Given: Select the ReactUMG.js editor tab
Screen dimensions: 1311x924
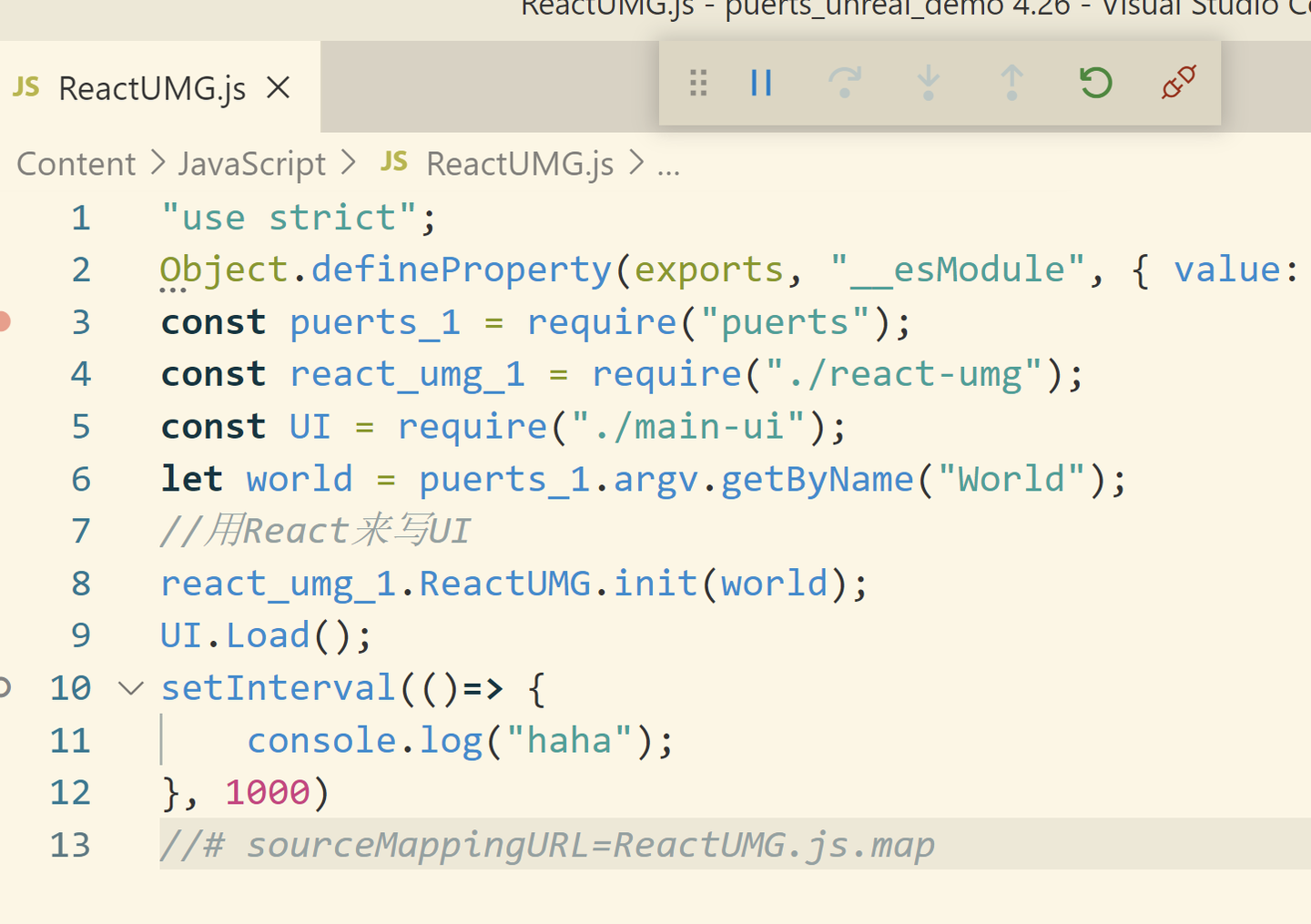Looking at the screenshot, I should point(151,87).
